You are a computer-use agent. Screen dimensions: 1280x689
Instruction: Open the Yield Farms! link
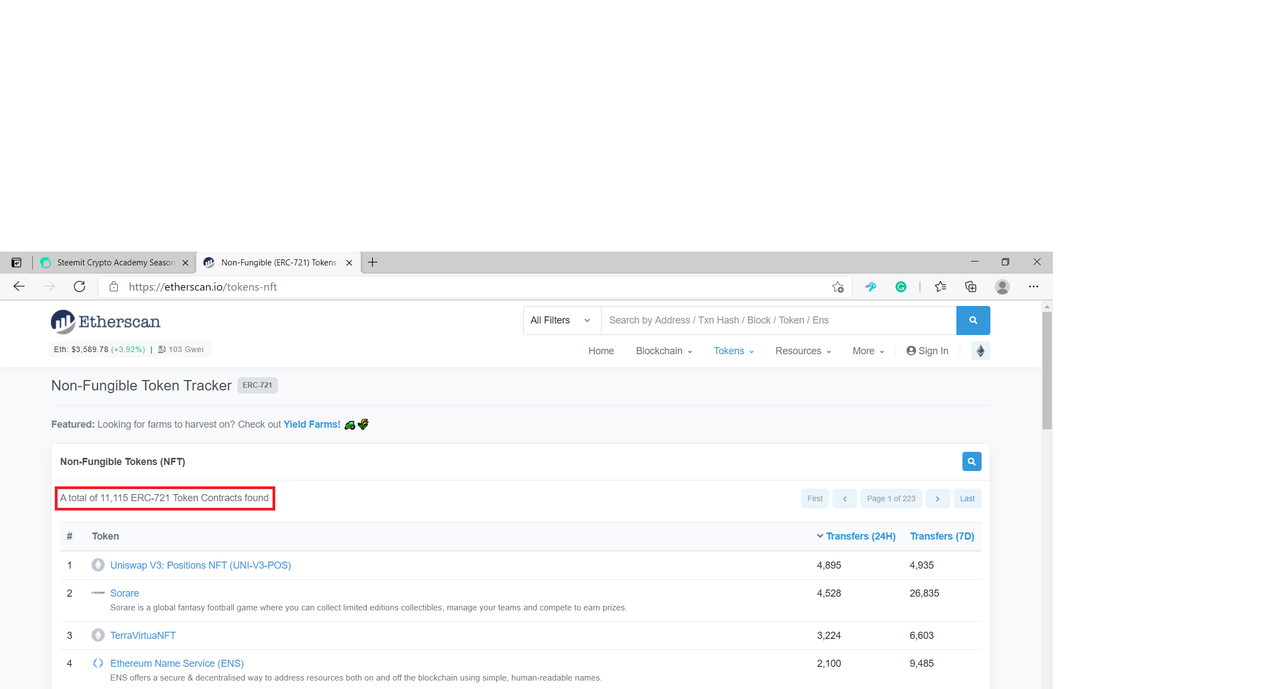pyautogui.click(x=312, y=424)
